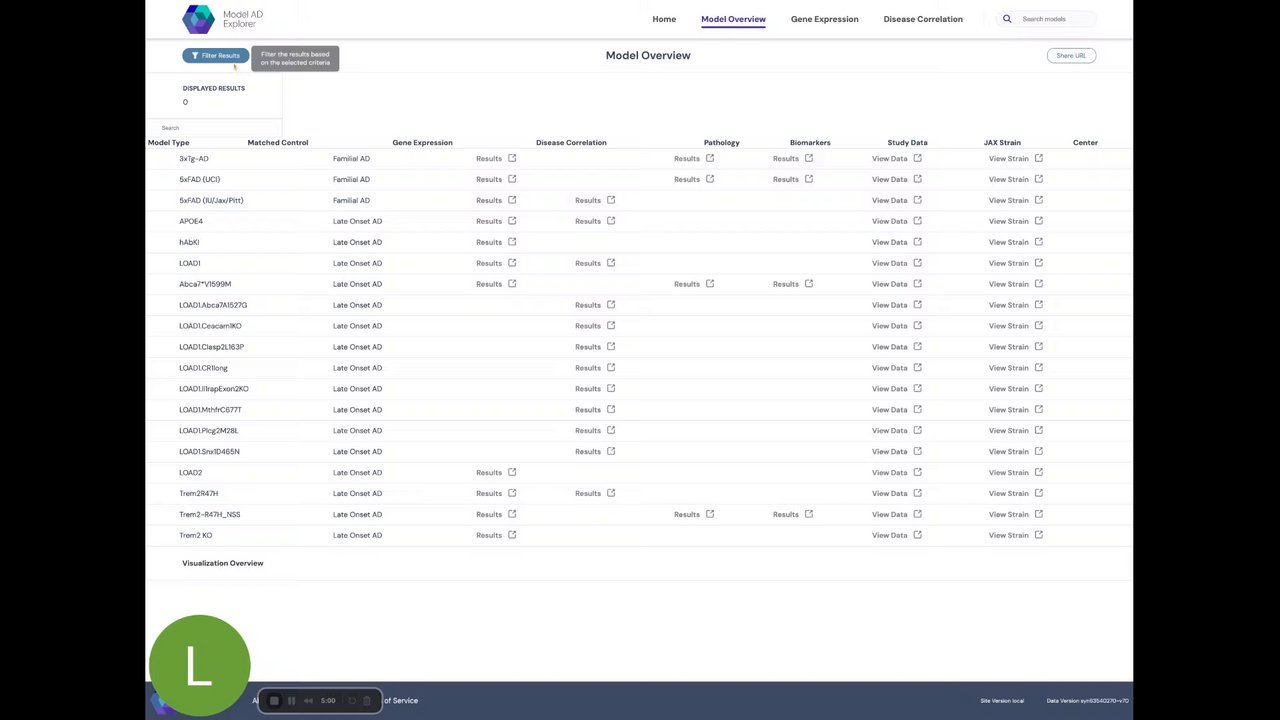
Task: Click the Abca7*V1599M model name
Action: pos(205,284)
